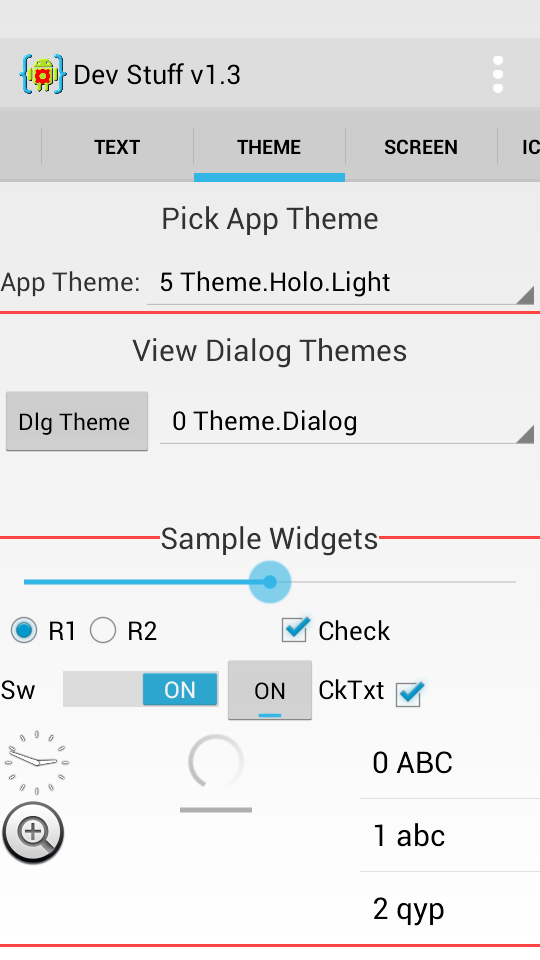This screenshot has width=540, height=960.
Task: Select the '1 abc' list item
Action: click(450, 835)
